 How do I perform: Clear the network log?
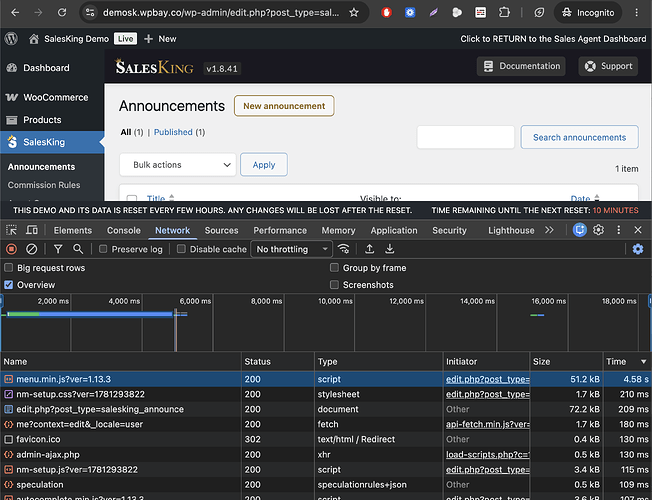tap(32, 249)
